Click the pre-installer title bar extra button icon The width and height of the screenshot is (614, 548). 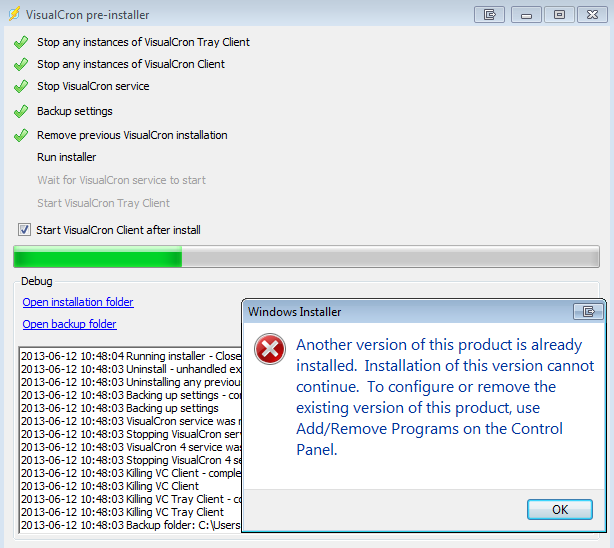pyautogui.click(x=489, y=15)
